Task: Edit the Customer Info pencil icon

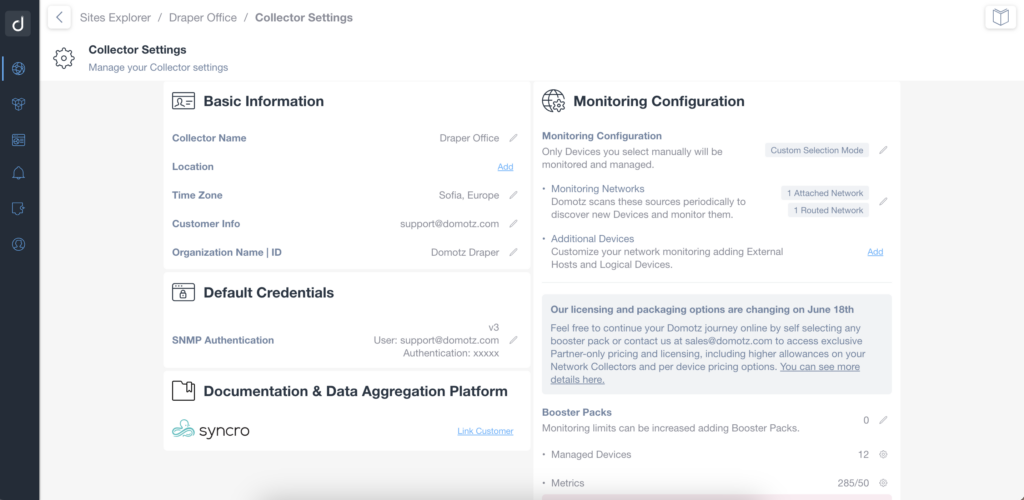Action: point(513,224)
